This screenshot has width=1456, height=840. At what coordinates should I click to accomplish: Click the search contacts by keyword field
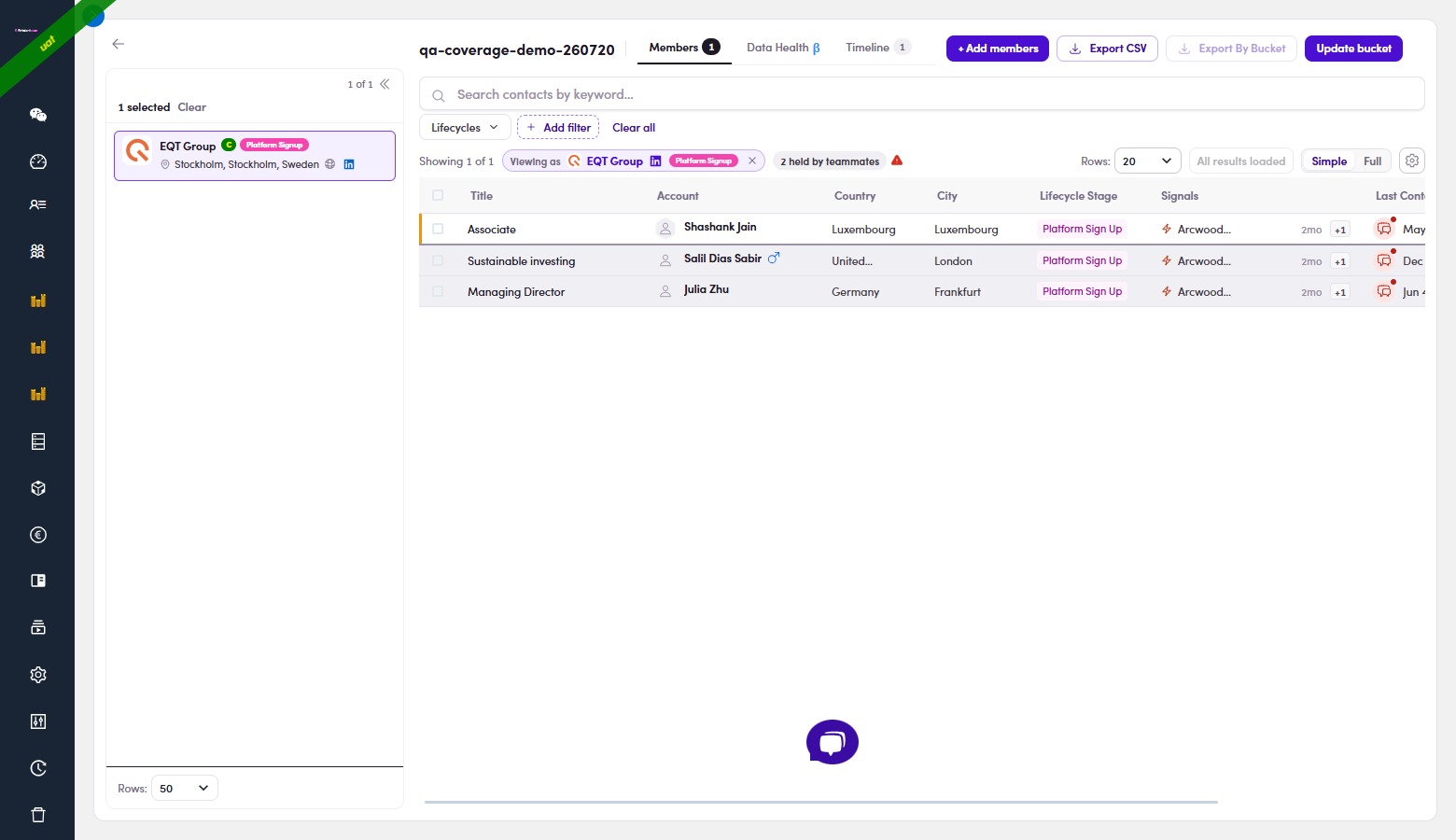[922, 94]
